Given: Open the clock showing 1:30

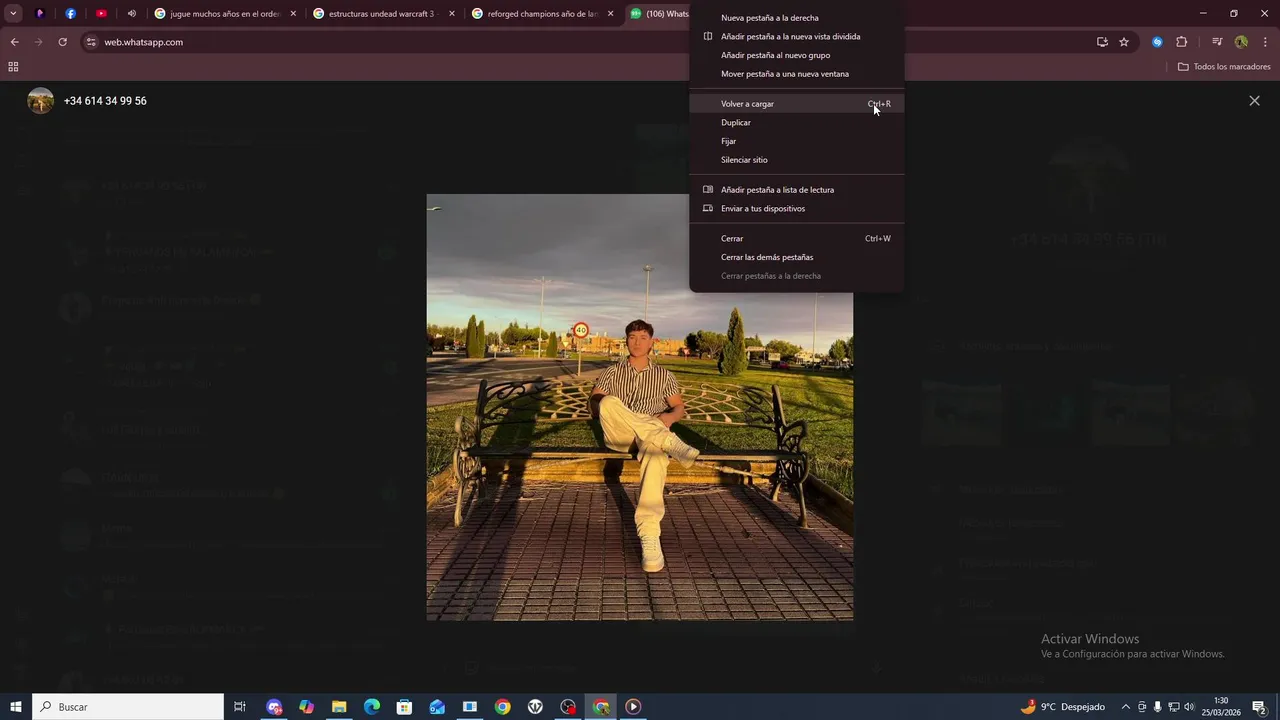Looking at the screenshot, I should 1221,707.
